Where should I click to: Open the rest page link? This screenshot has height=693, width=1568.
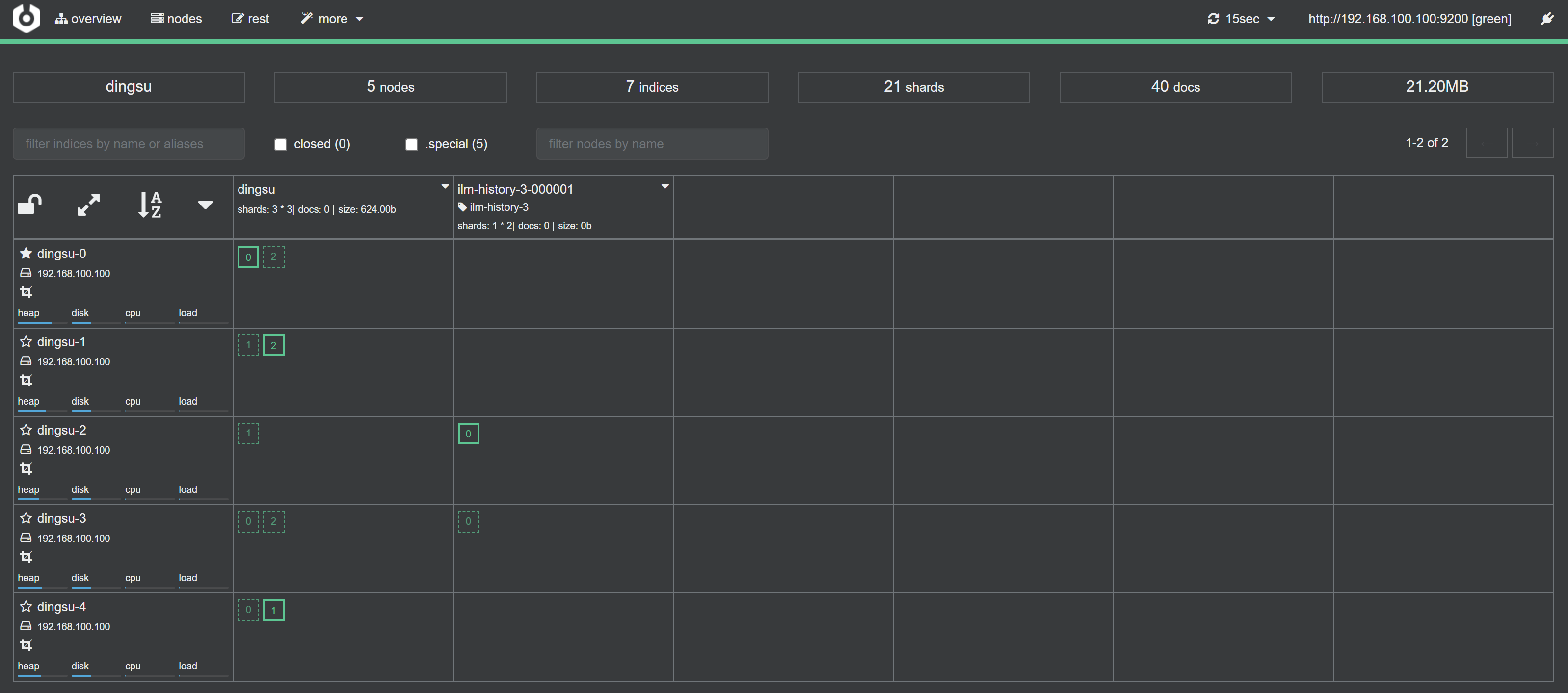tap(250, 19)
